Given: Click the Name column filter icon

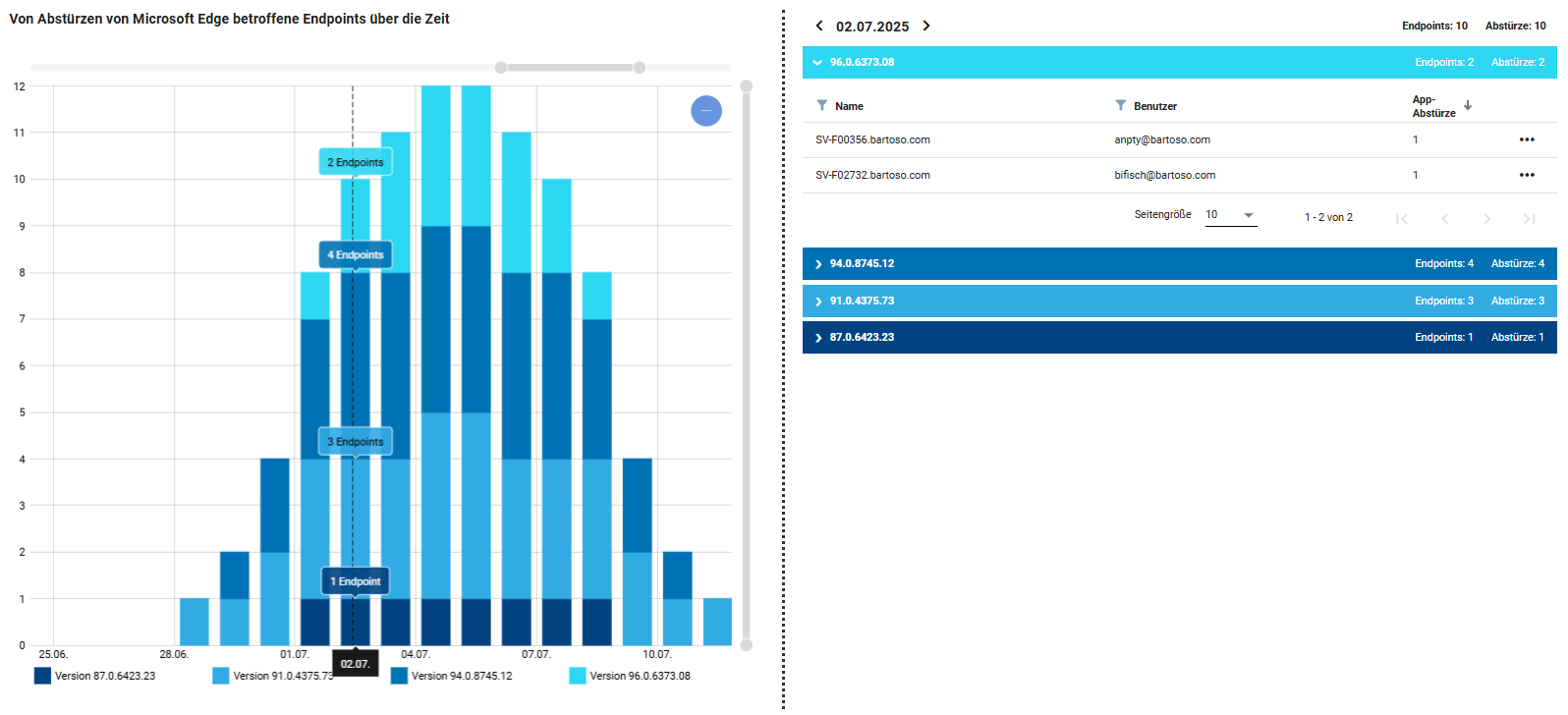Looking at the screenshot, I should [822, 105].
